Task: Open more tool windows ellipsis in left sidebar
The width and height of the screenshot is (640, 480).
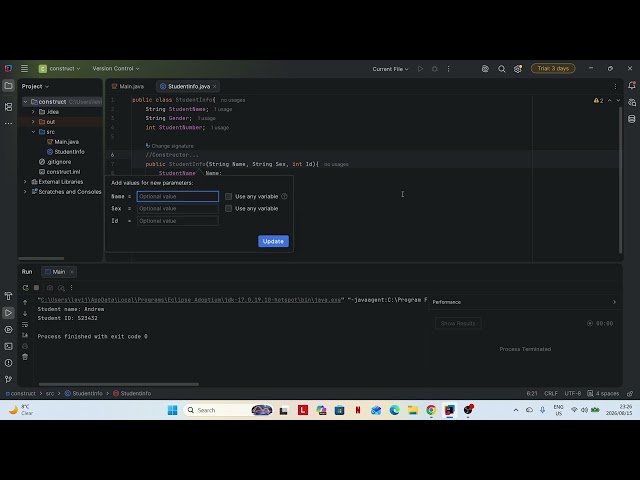Action: point(8,123)
